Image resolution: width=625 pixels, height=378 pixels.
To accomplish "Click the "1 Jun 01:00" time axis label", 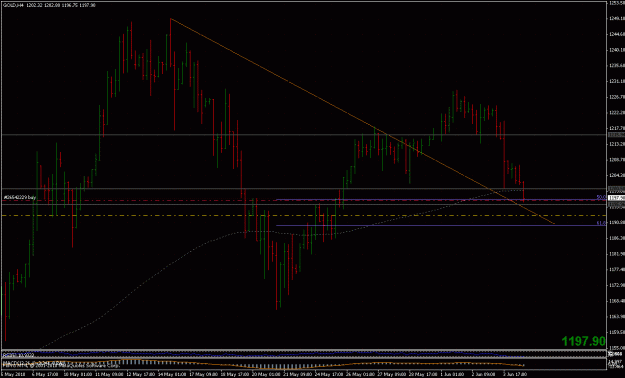I will pyautogui.click(x=453, y=375).
